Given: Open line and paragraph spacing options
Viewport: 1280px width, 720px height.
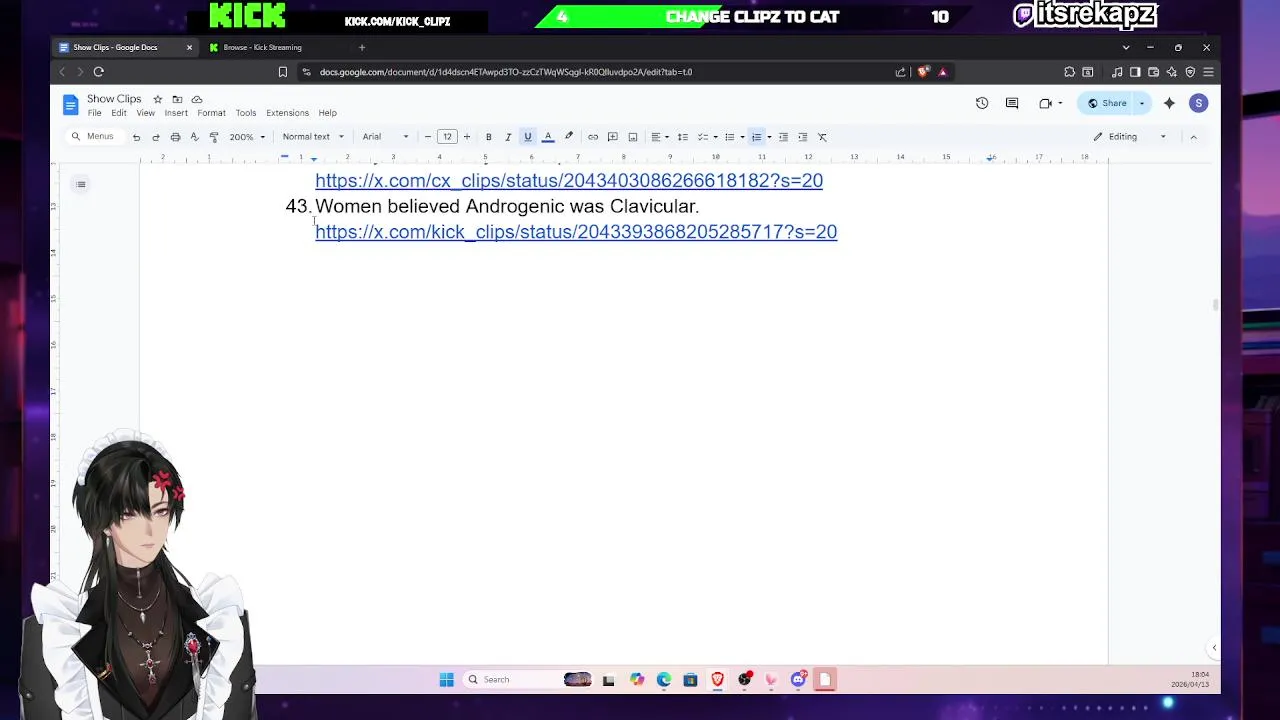Looking at the screenshot, I should tap(683, 137).
